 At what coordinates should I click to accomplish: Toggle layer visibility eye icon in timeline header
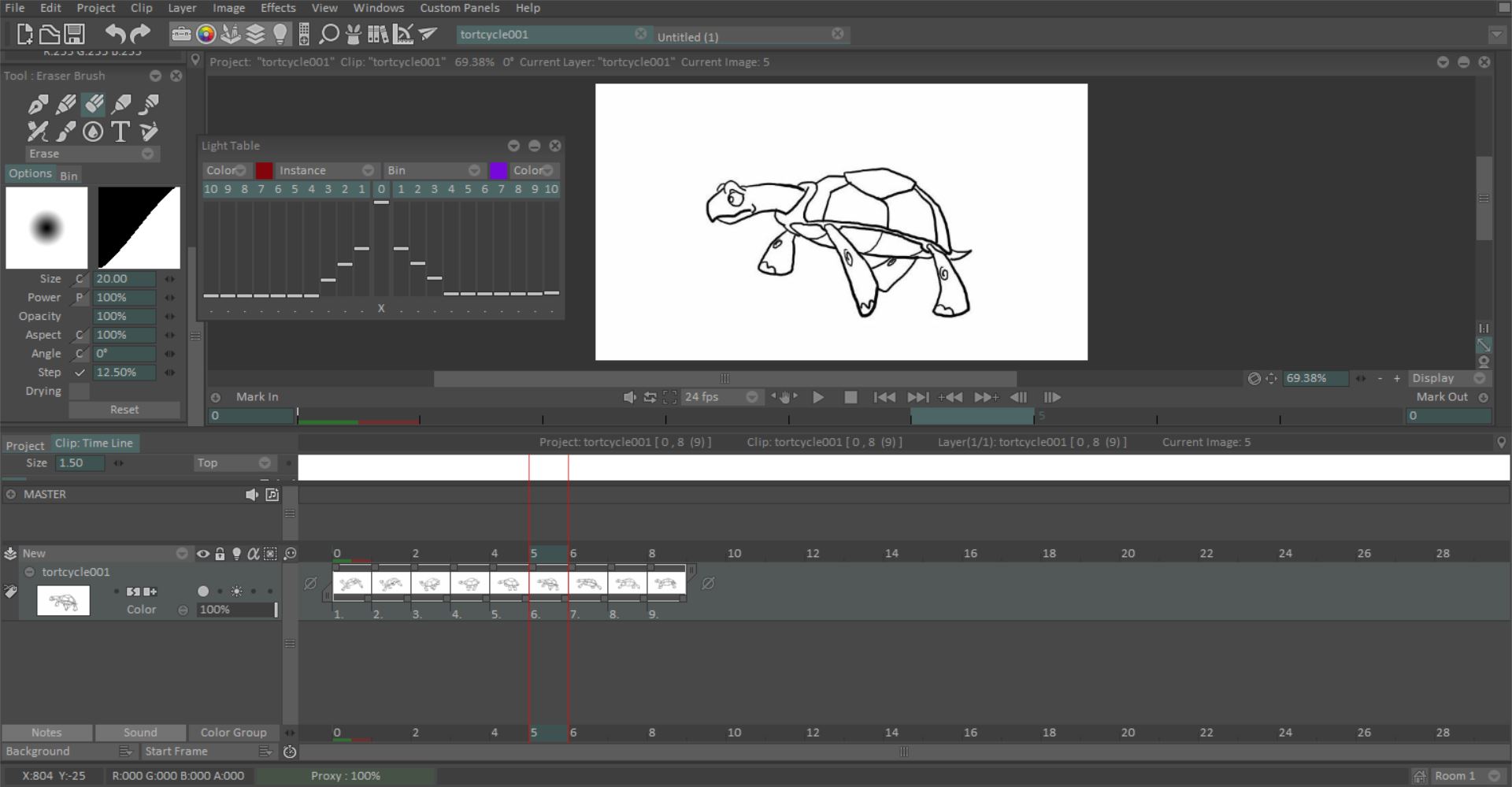(202, 554)
